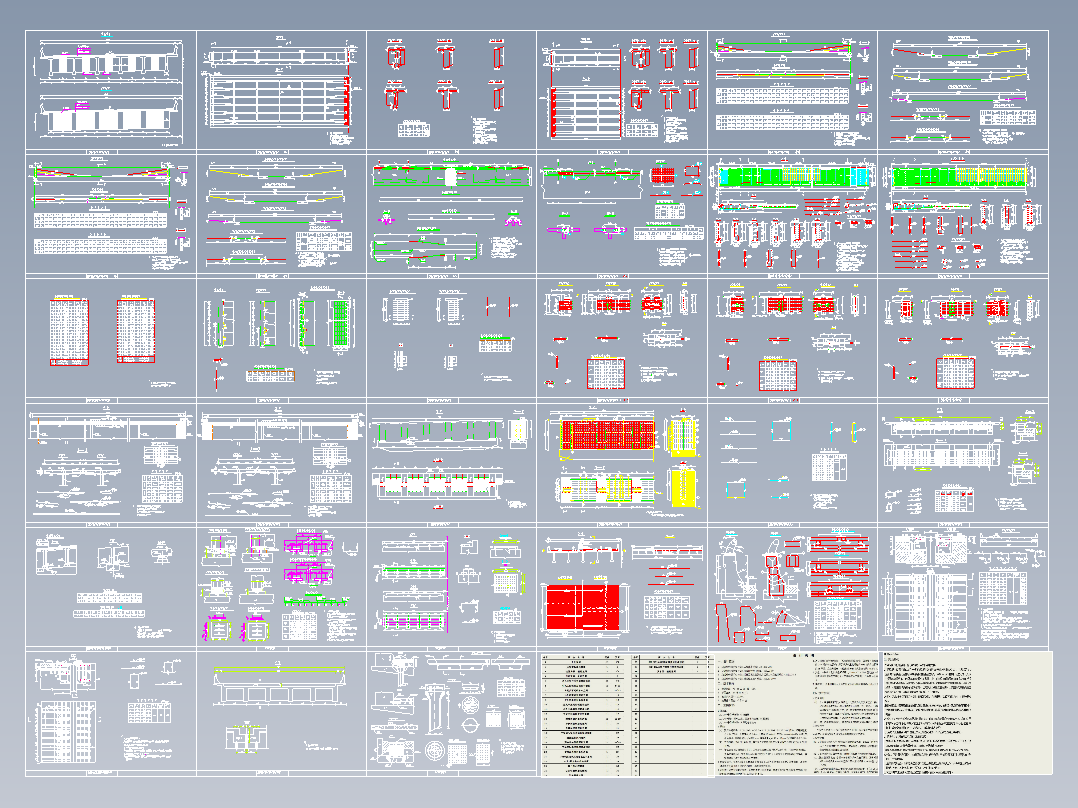
Task: Select the sheet with red barrier profile outlines
Action: (x=792, y=587)
